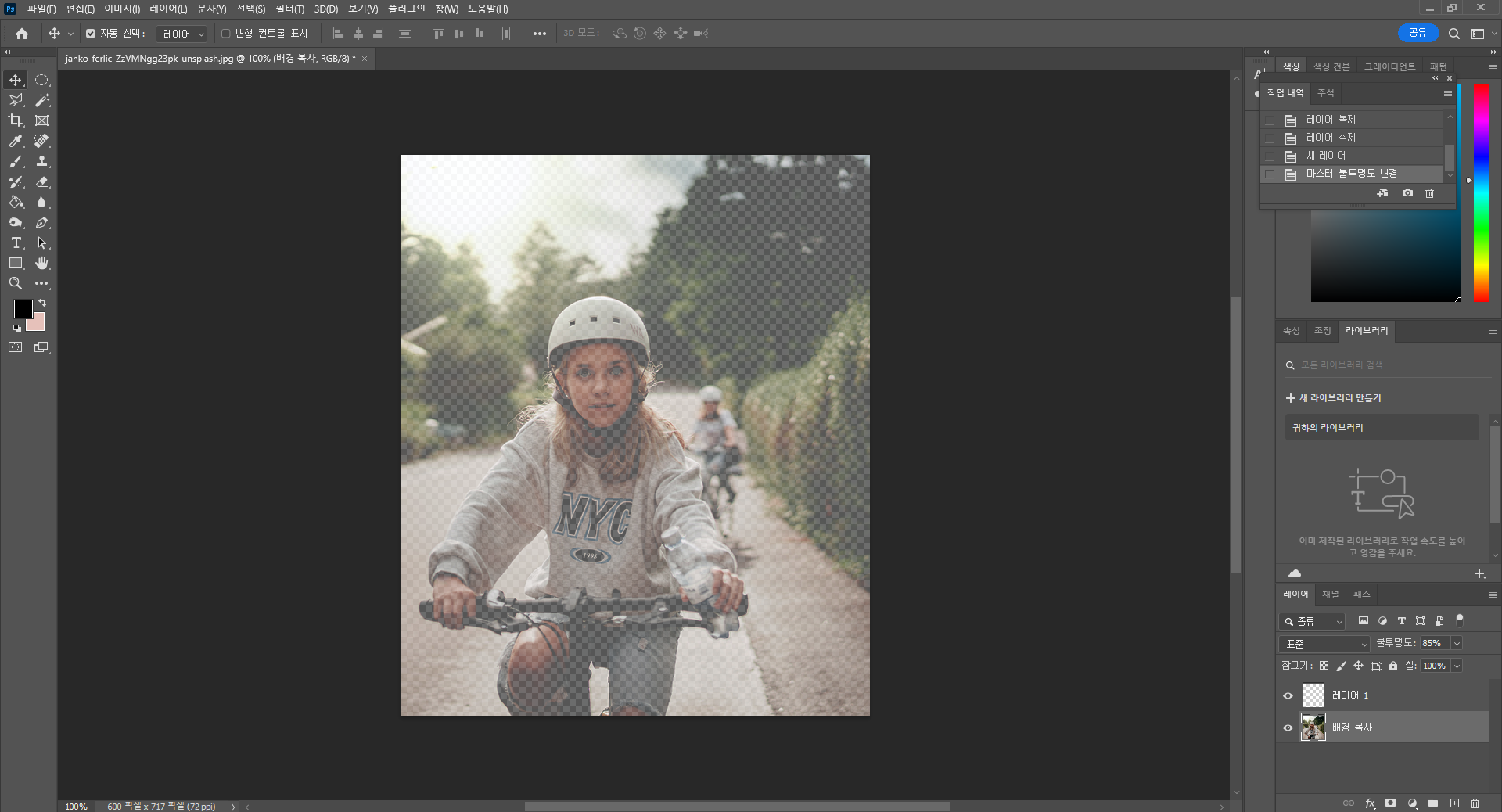Image resolution: width=1502 pixels, height=812 pixels.
Task: Open the 이미지(I) menu
Action: 122,9
